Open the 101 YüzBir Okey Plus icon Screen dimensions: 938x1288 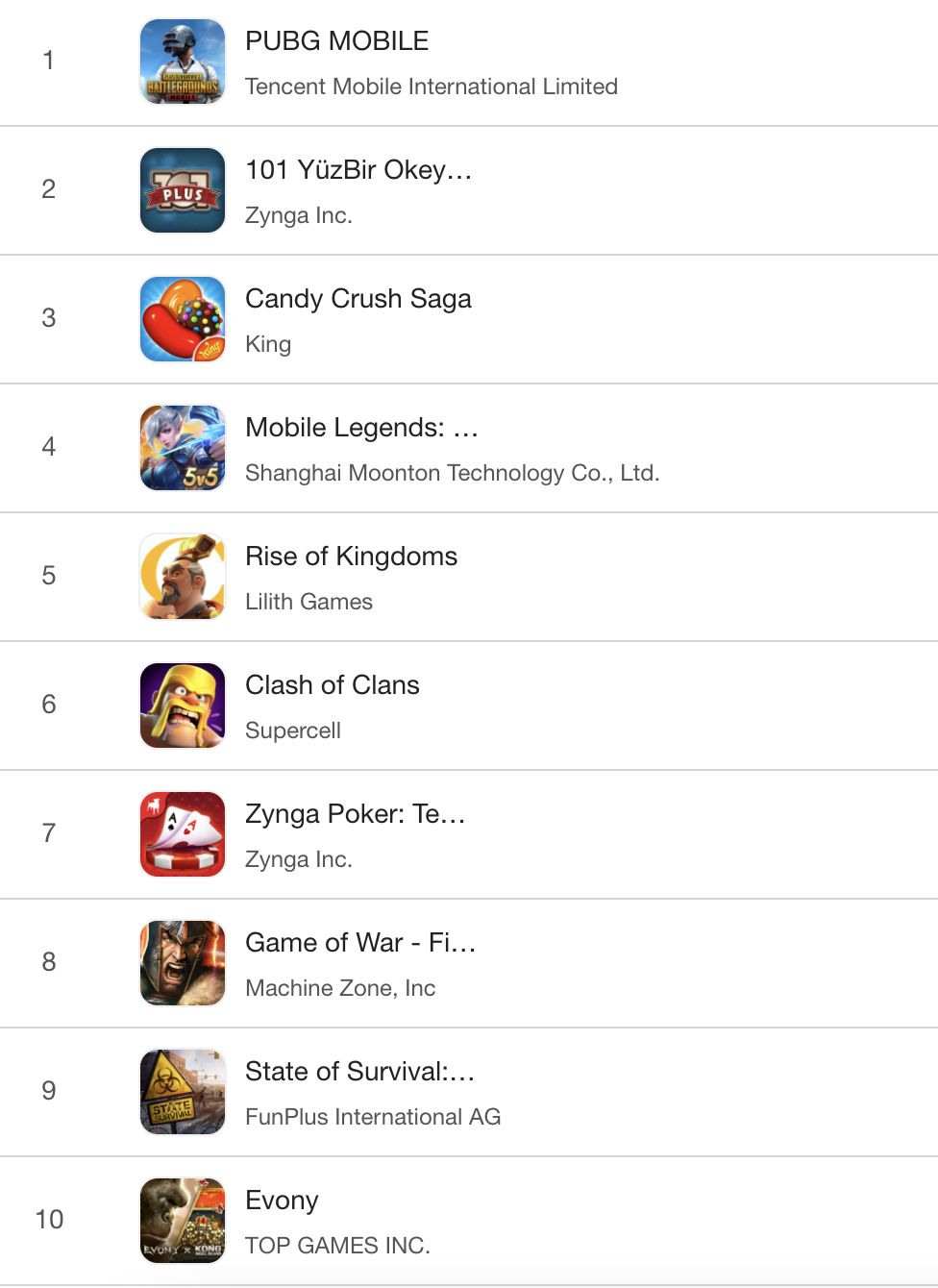point(183,190)
